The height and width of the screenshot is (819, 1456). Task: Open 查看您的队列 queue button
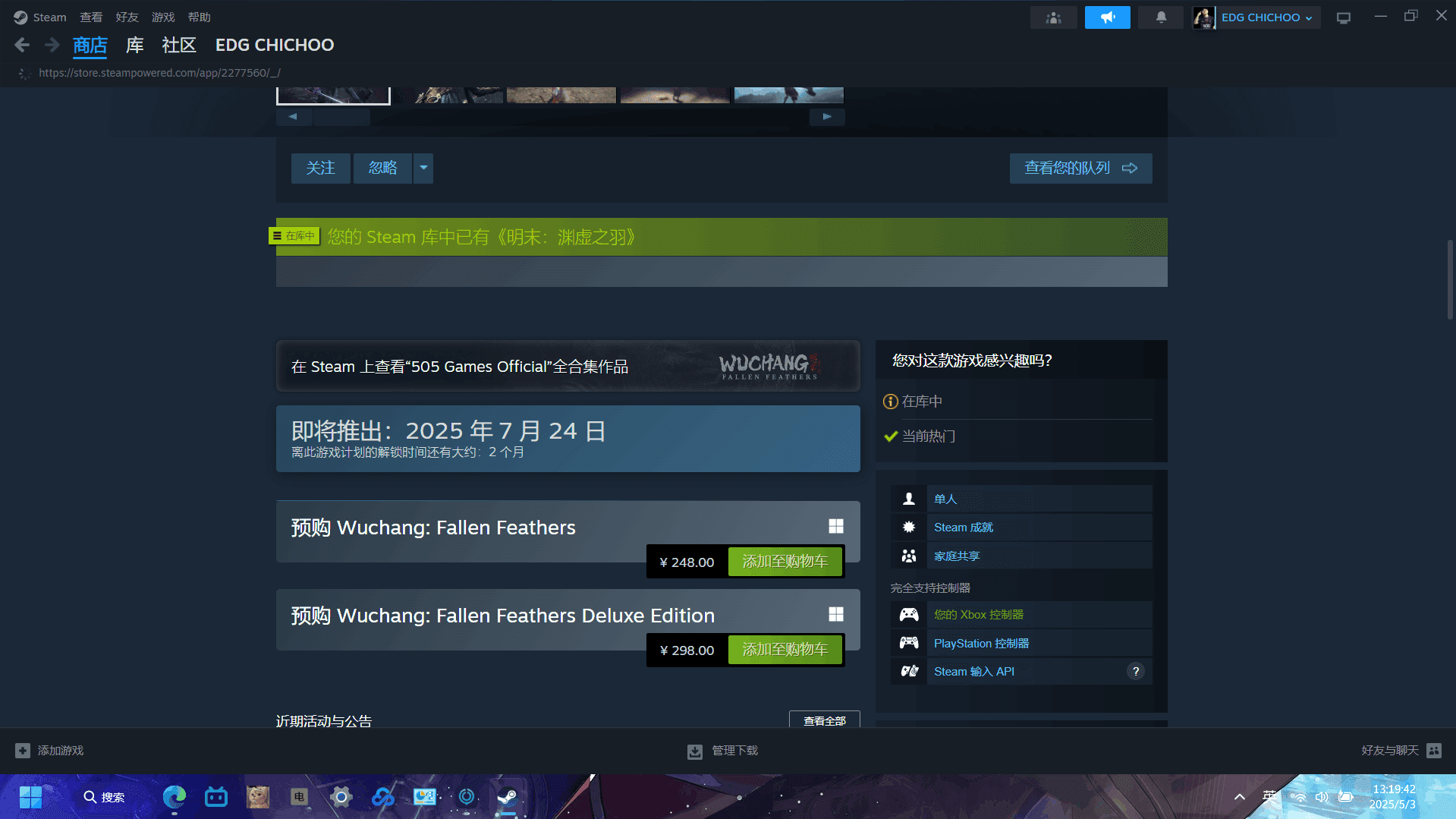(1080, 168)
